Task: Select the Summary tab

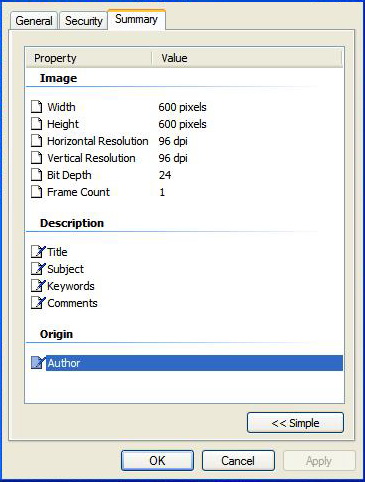Action: click(x=136, y=19)
